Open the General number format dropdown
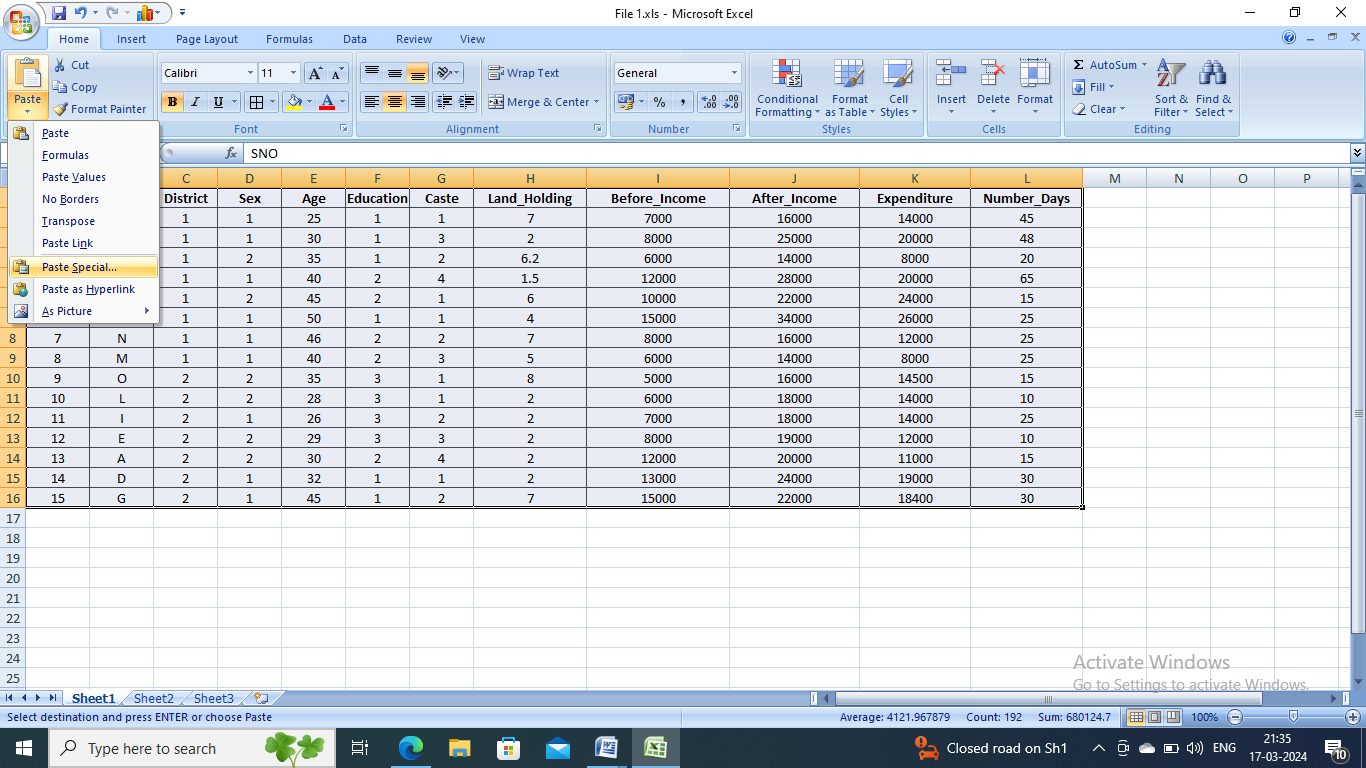 pos(734,73)
